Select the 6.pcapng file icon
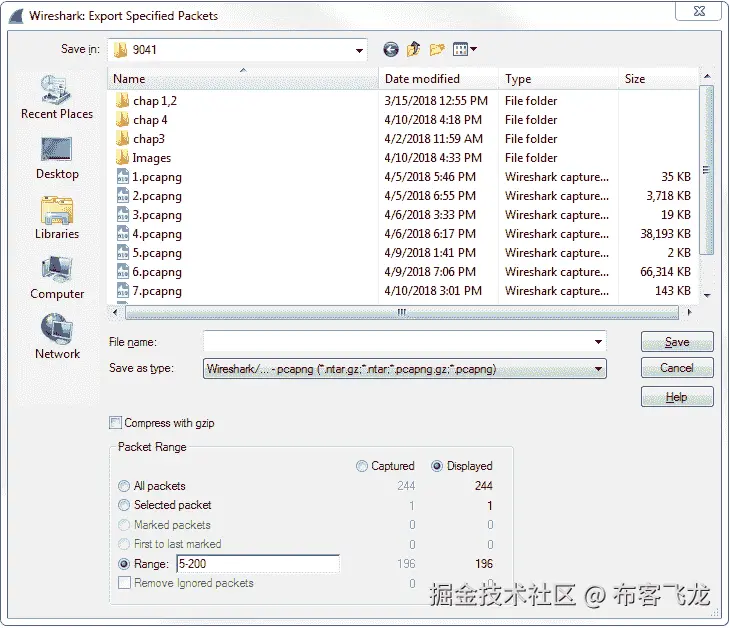 (122, 272)
